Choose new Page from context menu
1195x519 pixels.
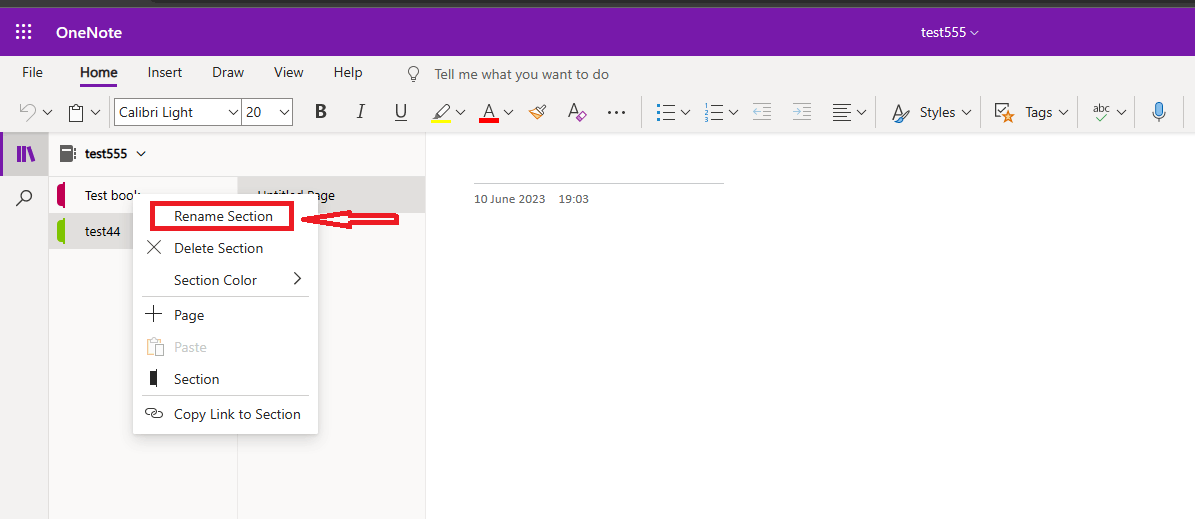pyautogui.click(x=225, y=315)
